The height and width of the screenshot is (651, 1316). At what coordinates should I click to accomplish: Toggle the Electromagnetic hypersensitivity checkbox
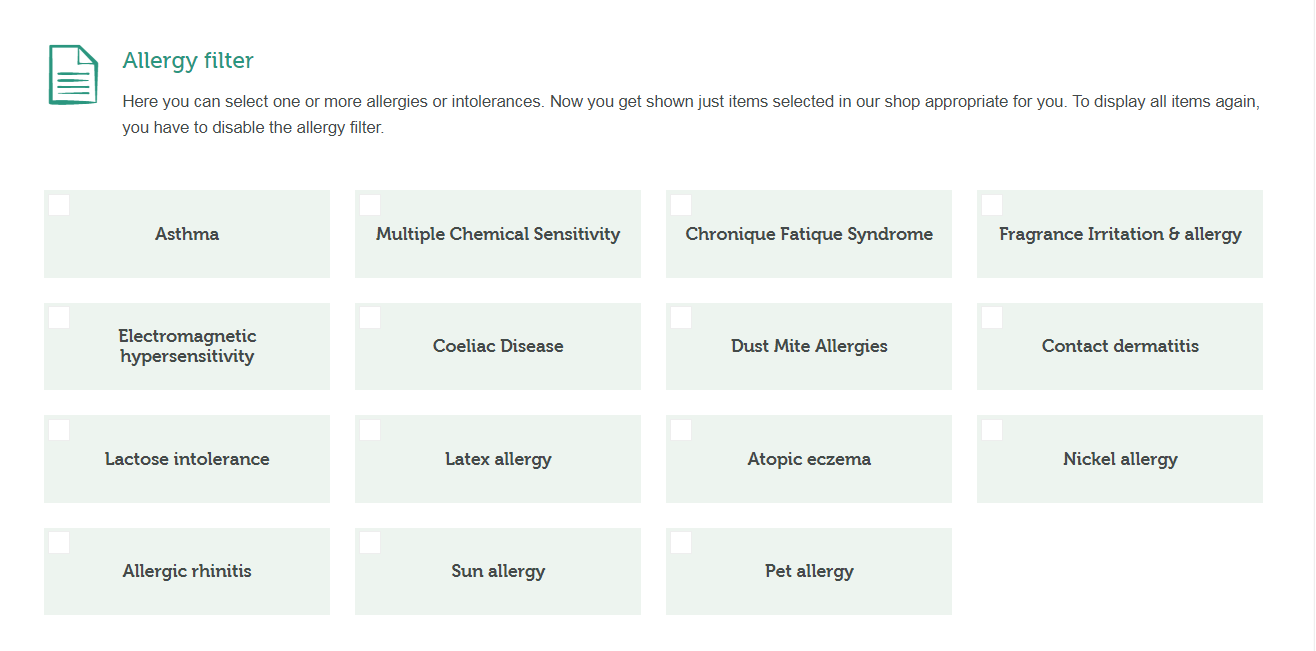(59, 318)
